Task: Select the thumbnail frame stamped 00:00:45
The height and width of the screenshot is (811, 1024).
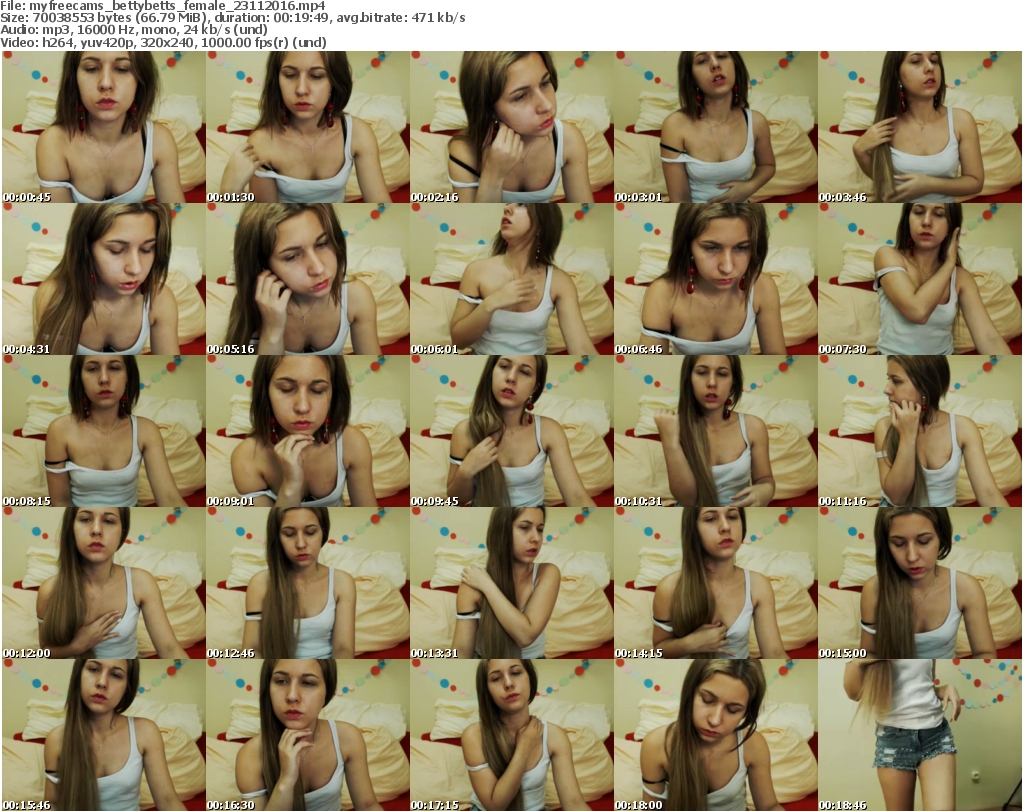Action: click(x=104, y=127)
